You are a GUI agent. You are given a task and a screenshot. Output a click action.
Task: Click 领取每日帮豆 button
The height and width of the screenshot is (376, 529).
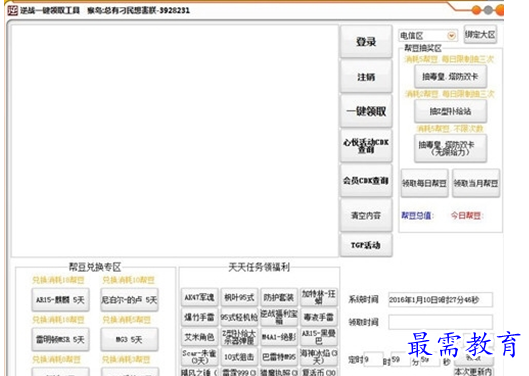click(x=424, y=183)
